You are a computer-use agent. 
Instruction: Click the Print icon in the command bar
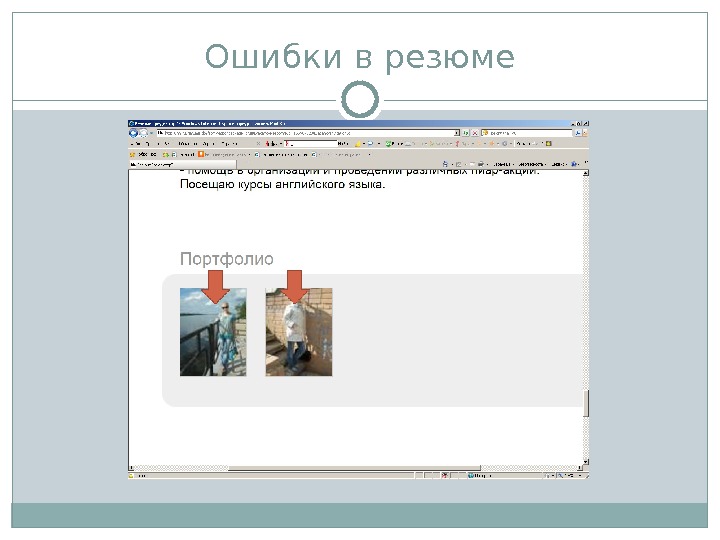(x=481, y=164)
